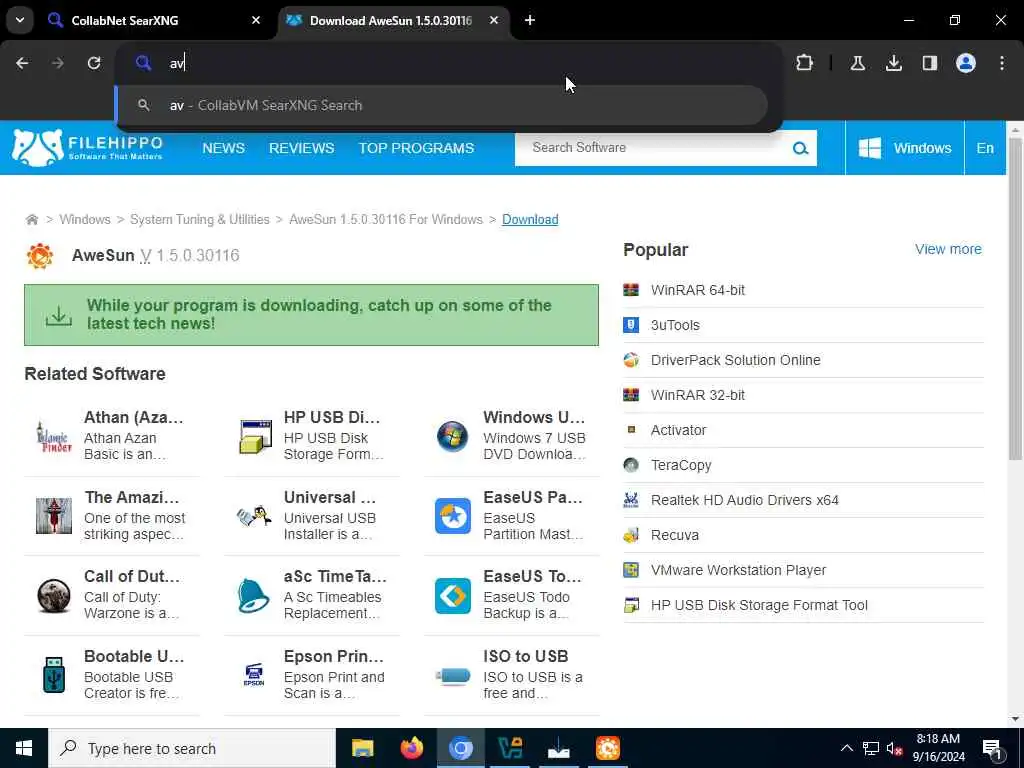
Task: Open Activator in Popular list
Action: click(678, 430)
